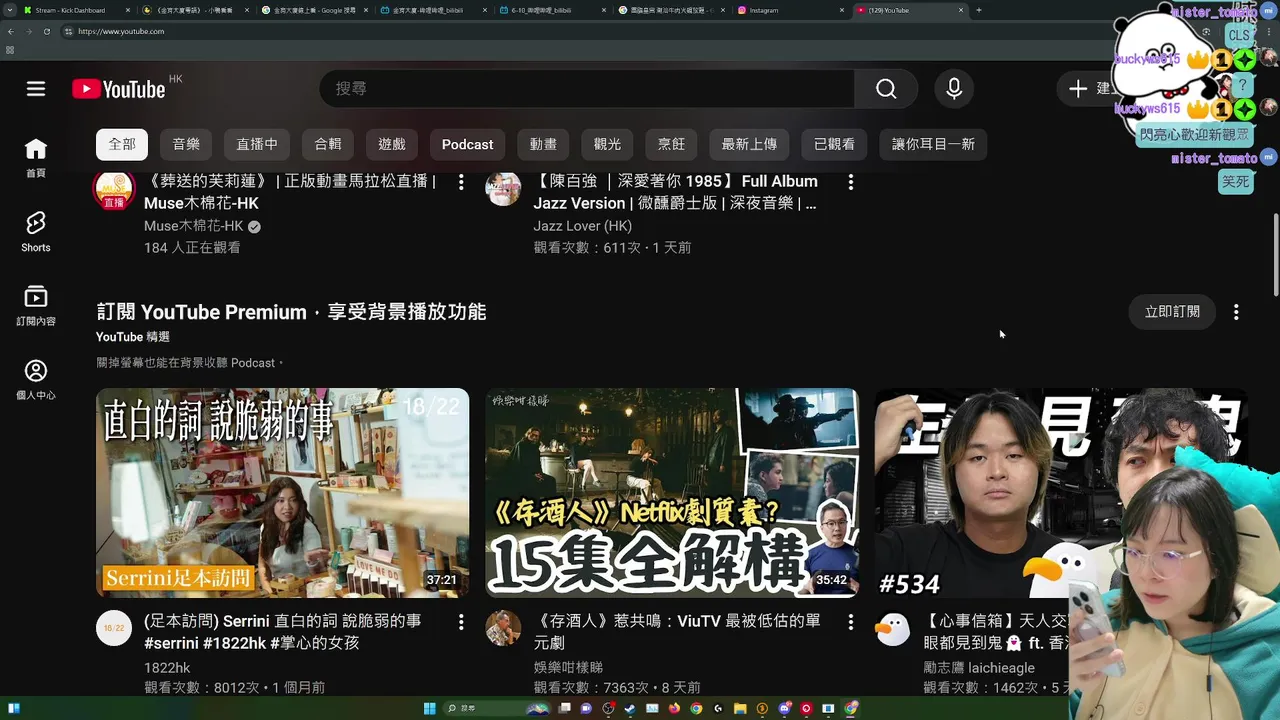Viewport: 1280px width, 720px height.
Task: Select the 遊戲 filter chip
Action: pyautogui.click(x=392, y=144)
